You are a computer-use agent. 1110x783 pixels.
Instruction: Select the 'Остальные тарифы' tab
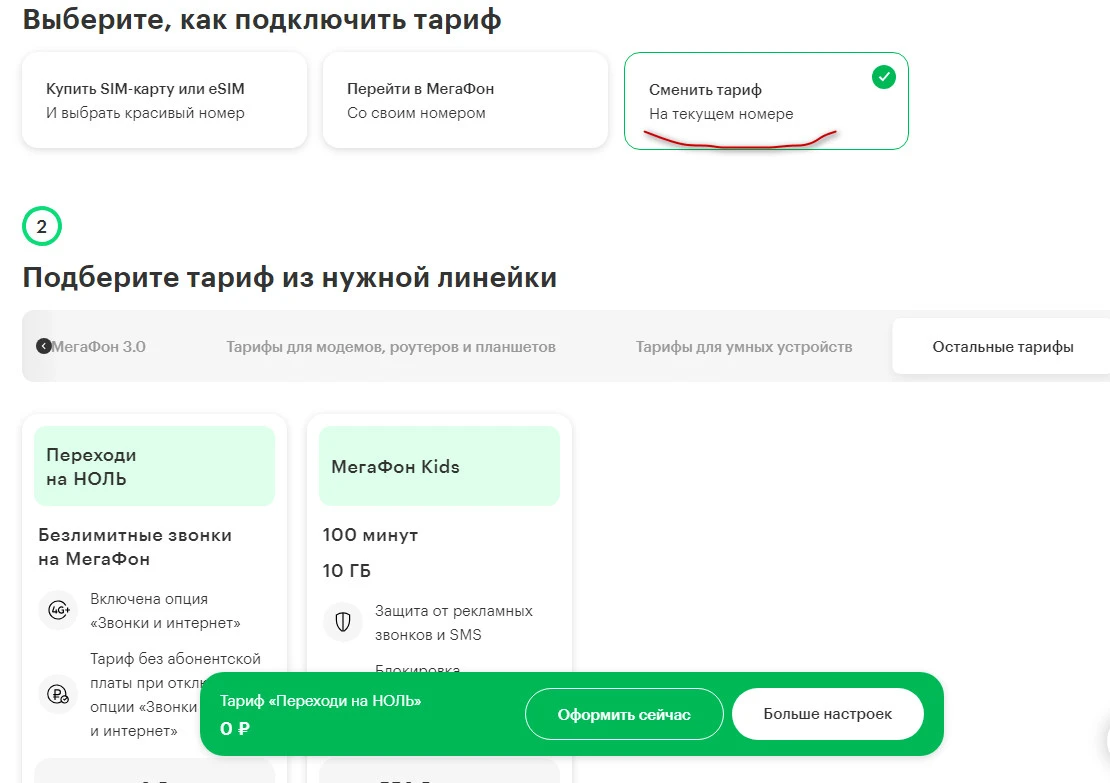click(1002, 347)
